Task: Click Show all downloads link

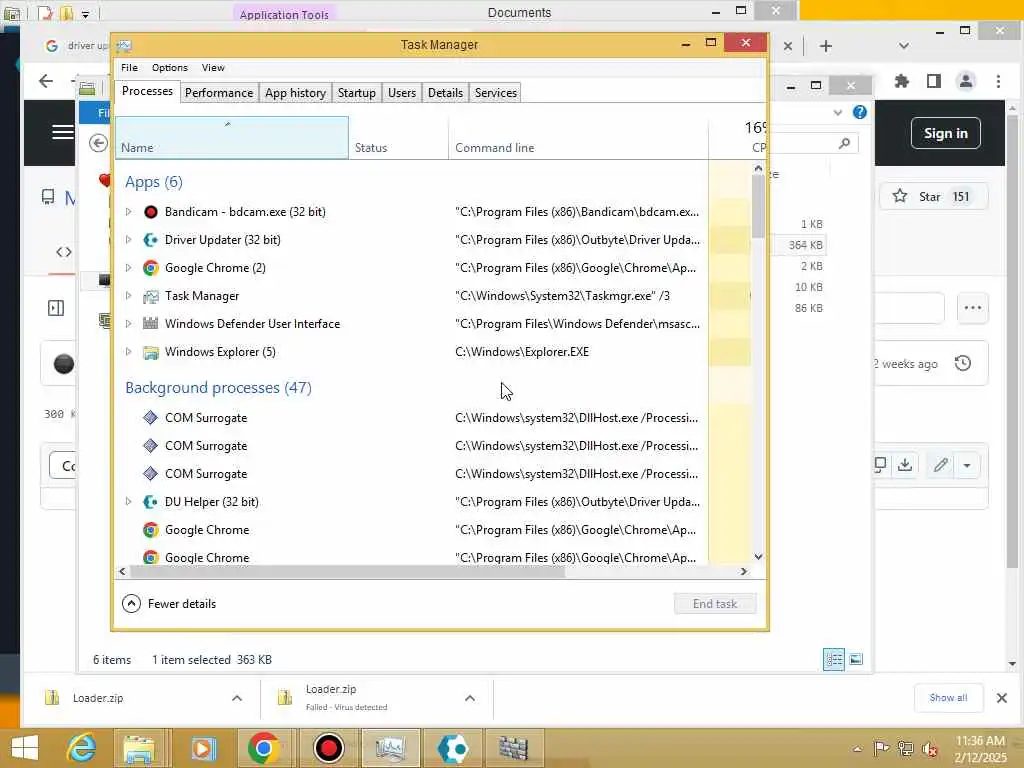Action: (x=948, y=697)
